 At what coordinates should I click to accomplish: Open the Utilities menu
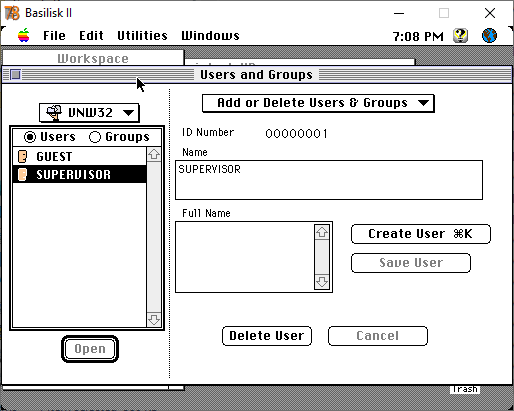pos(142,36)
